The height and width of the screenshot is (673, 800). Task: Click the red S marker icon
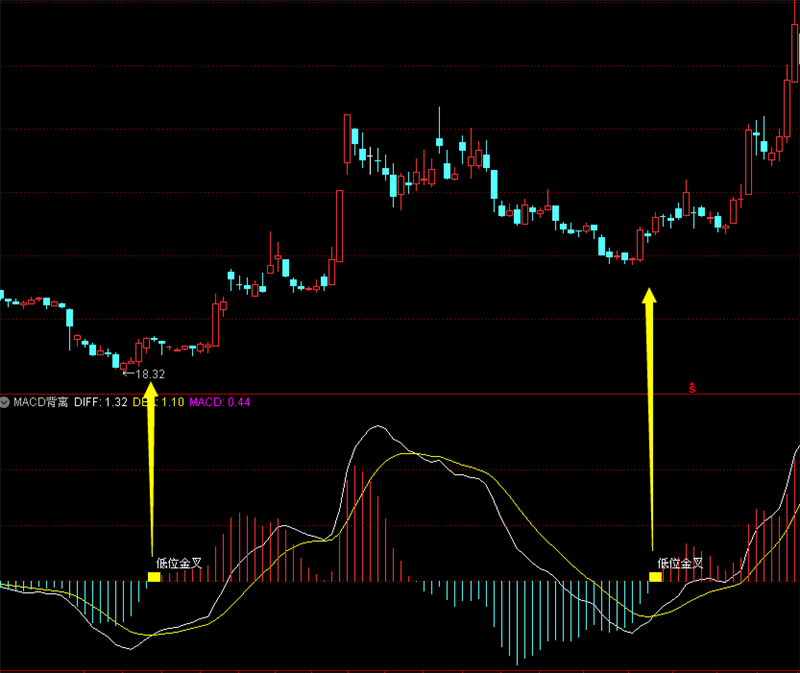tap(692, 388)
